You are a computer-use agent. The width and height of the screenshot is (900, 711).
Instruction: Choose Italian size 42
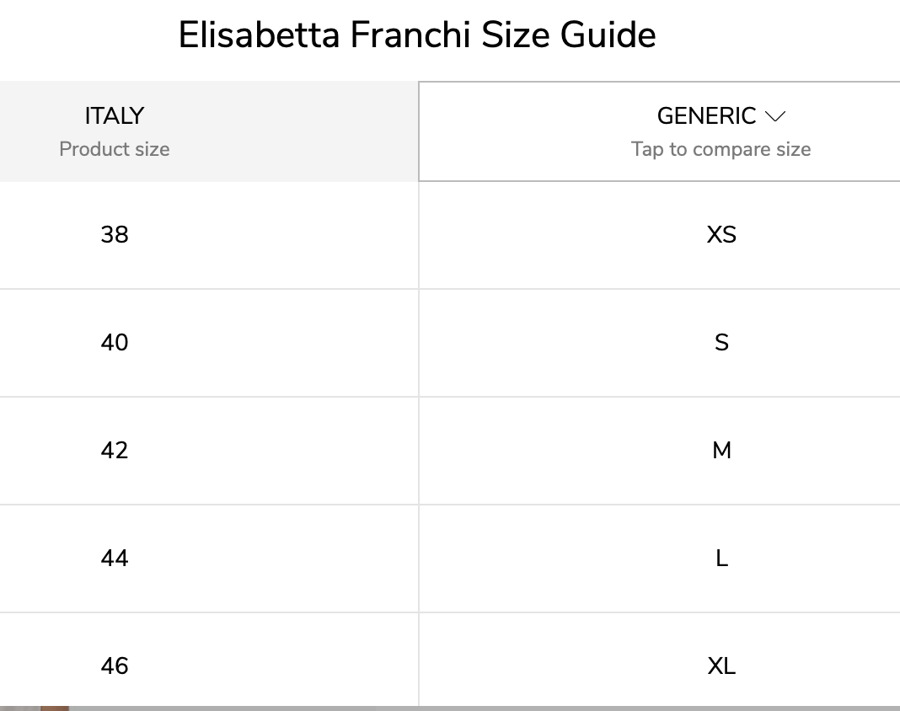(114, 451)
